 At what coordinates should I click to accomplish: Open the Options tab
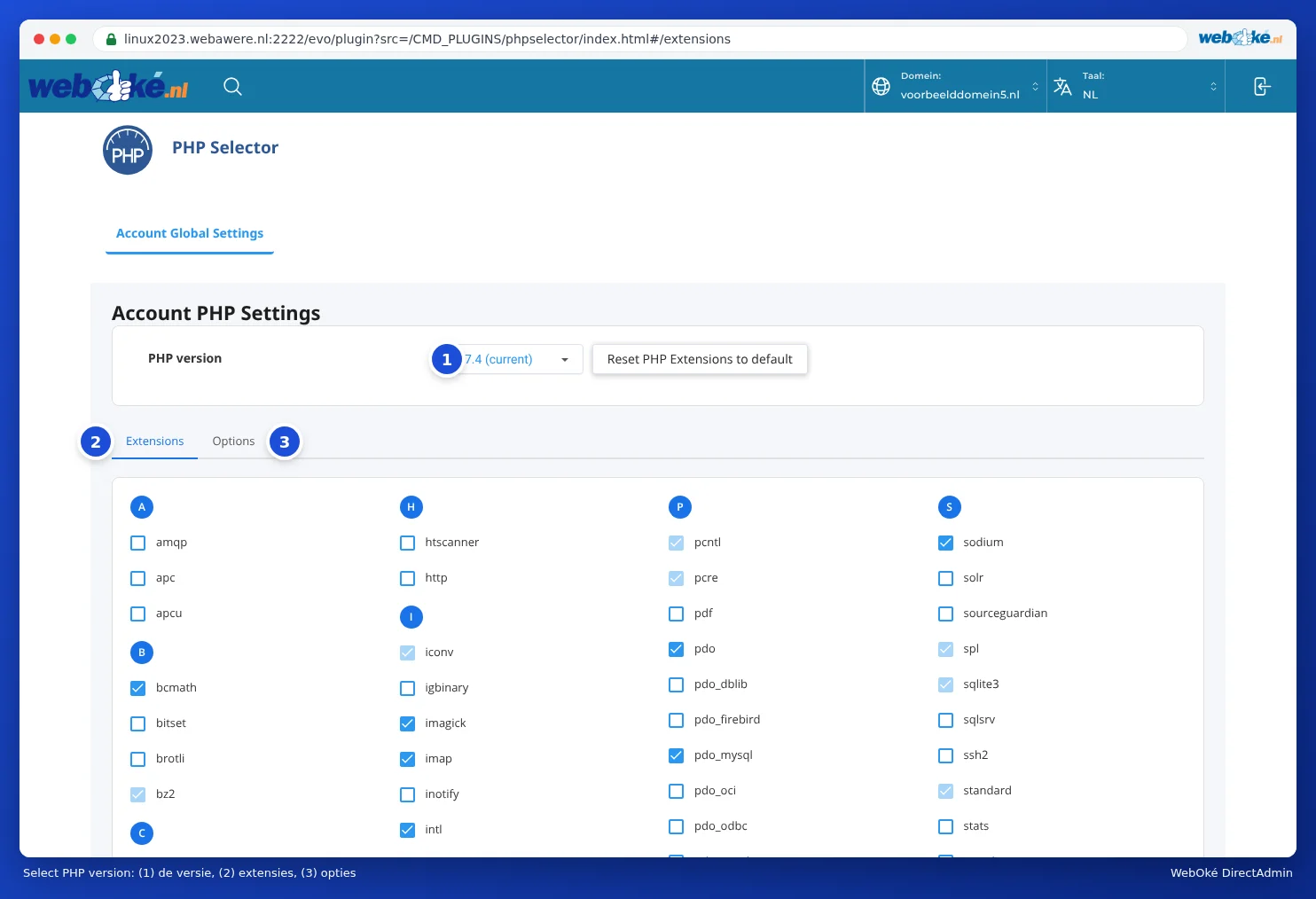point(233,442)
